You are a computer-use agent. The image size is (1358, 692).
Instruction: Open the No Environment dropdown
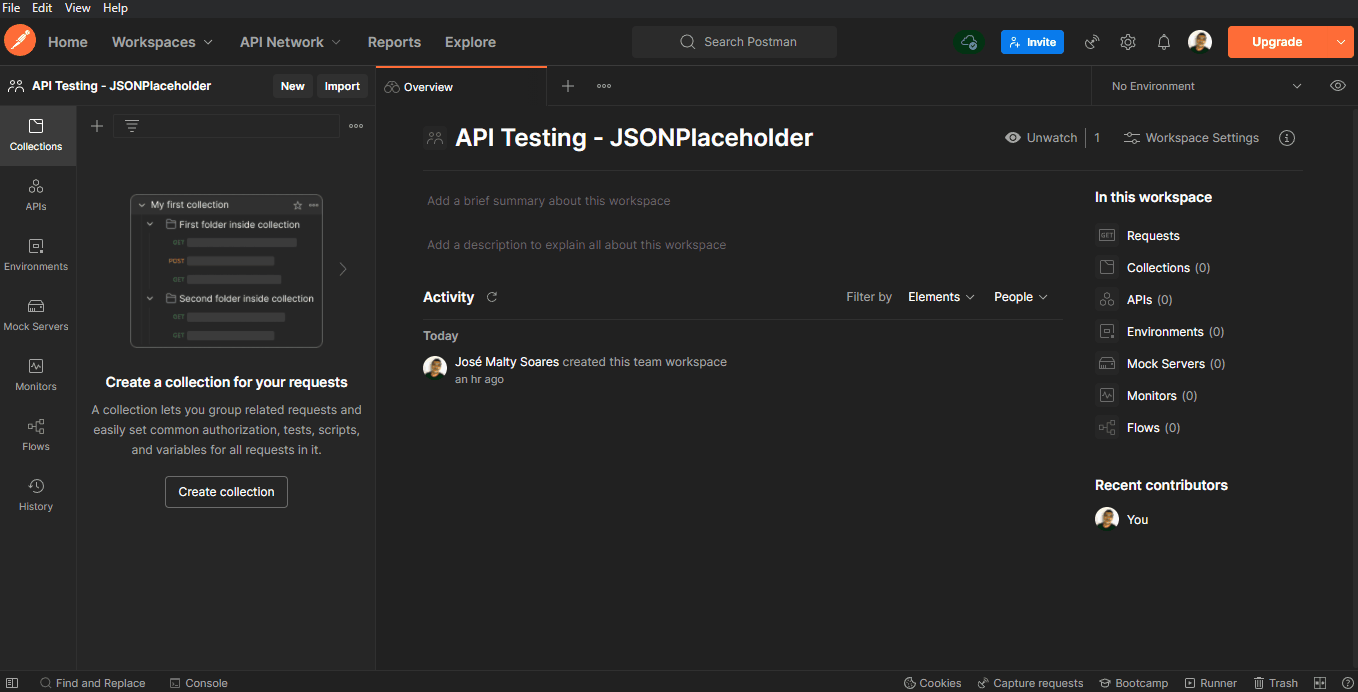pos(1206,86)
